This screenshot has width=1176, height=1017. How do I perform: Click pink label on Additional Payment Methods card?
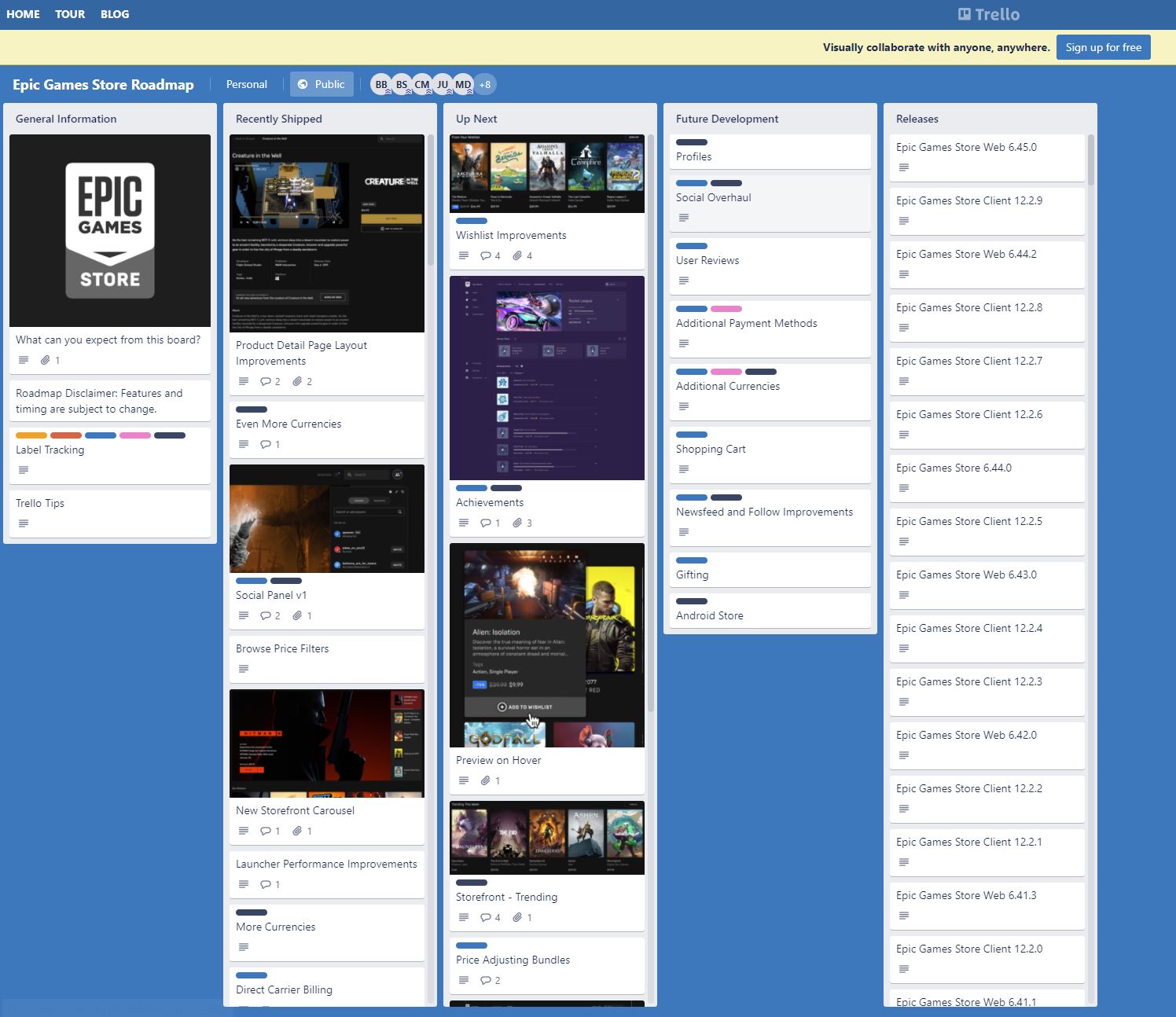tap(726, 309)
